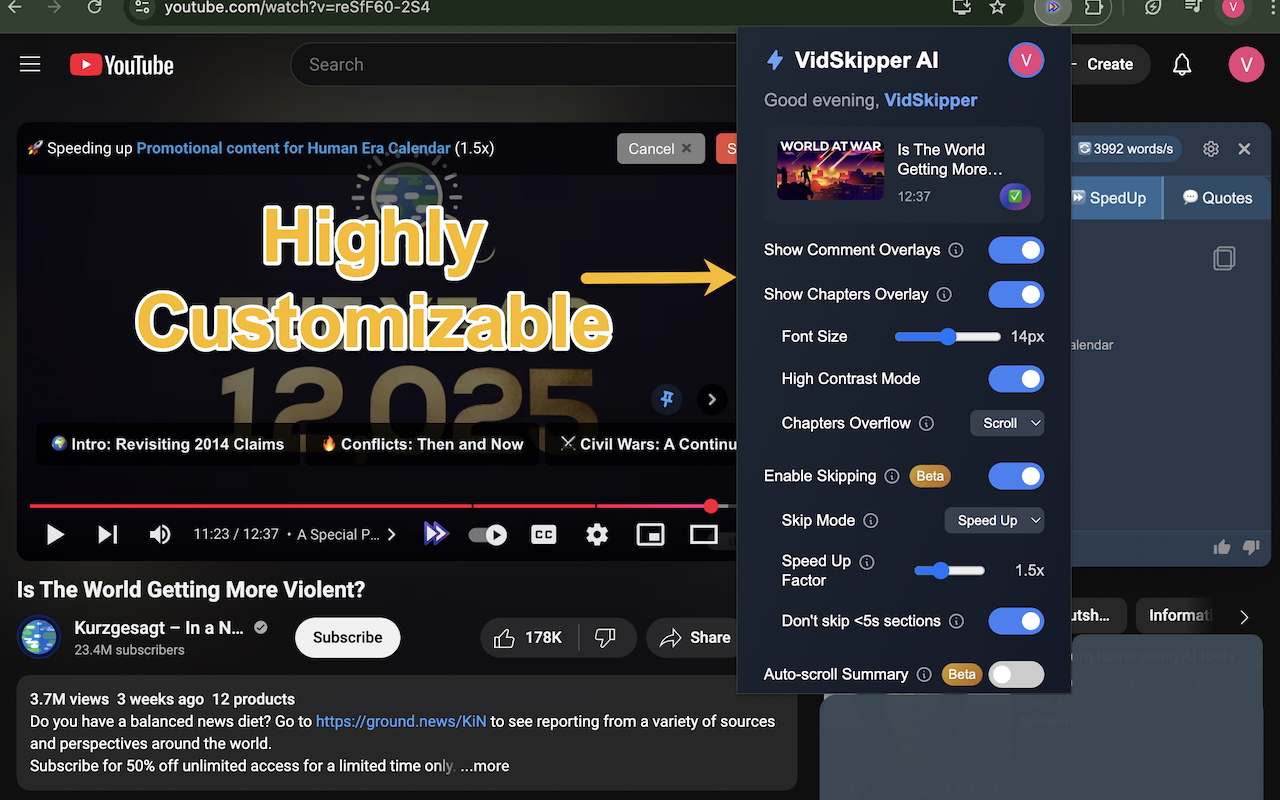The width and height of the screenshot is (1280, 800).
Task: Mute the video volume
Action: coord(160,535)
